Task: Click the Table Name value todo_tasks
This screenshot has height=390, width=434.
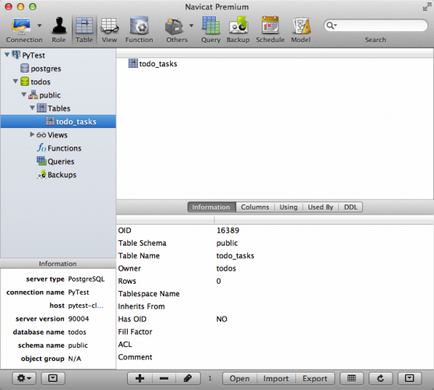Action: pyautogui.click(x=235, y=256)
